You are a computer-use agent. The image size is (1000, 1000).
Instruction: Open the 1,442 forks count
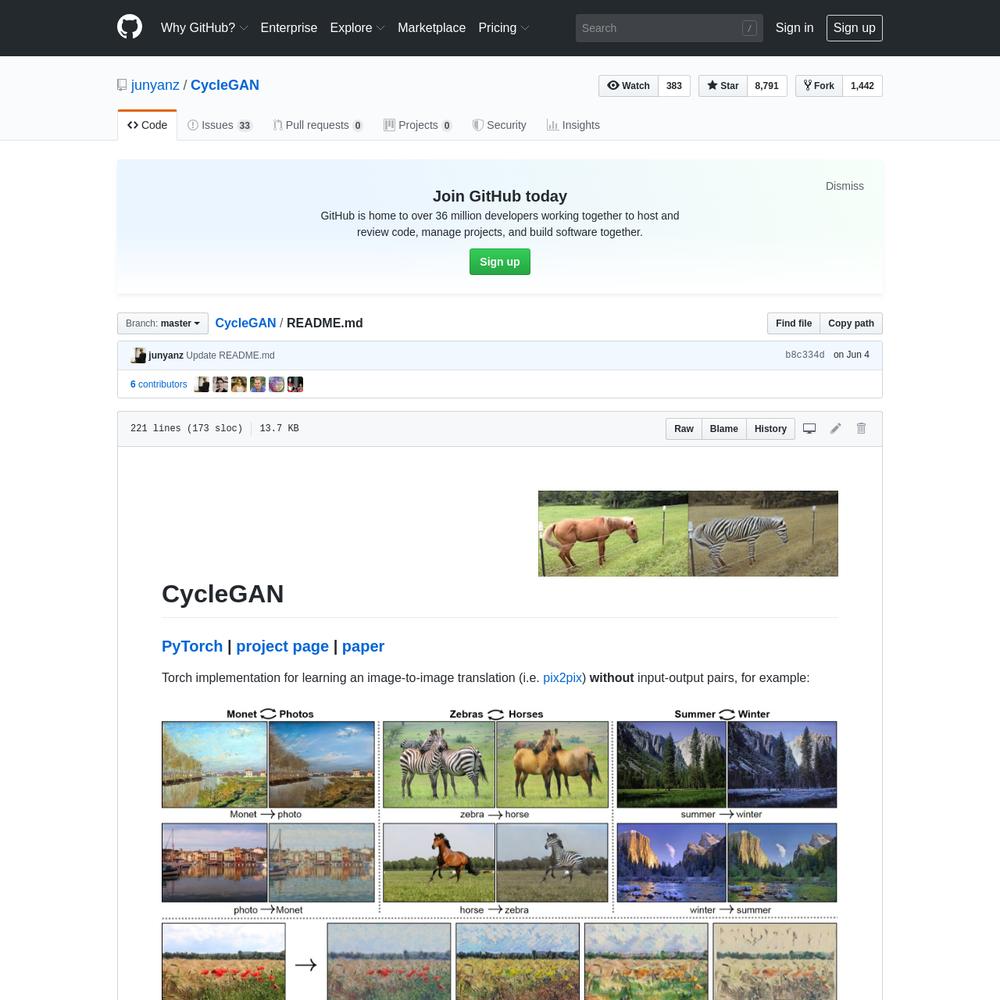[x=862, y=85]
